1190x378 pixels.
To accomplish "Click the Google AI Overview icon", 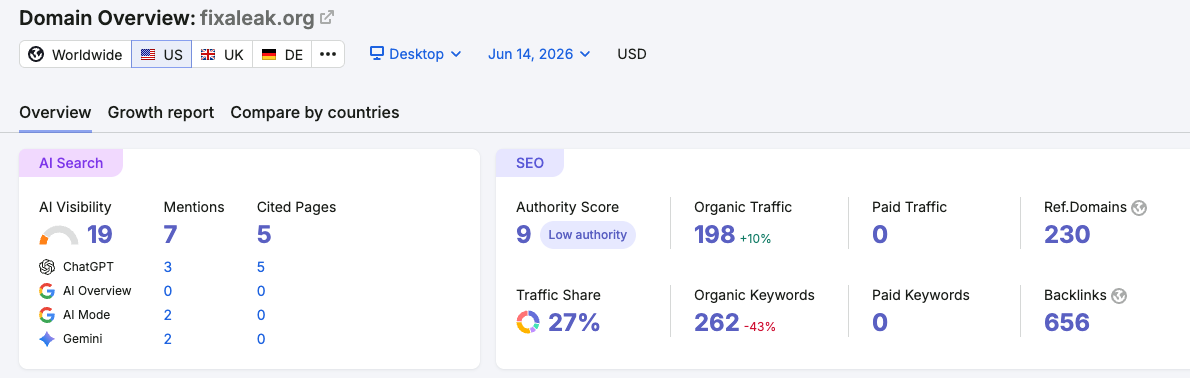I will [x=47, y=291].
